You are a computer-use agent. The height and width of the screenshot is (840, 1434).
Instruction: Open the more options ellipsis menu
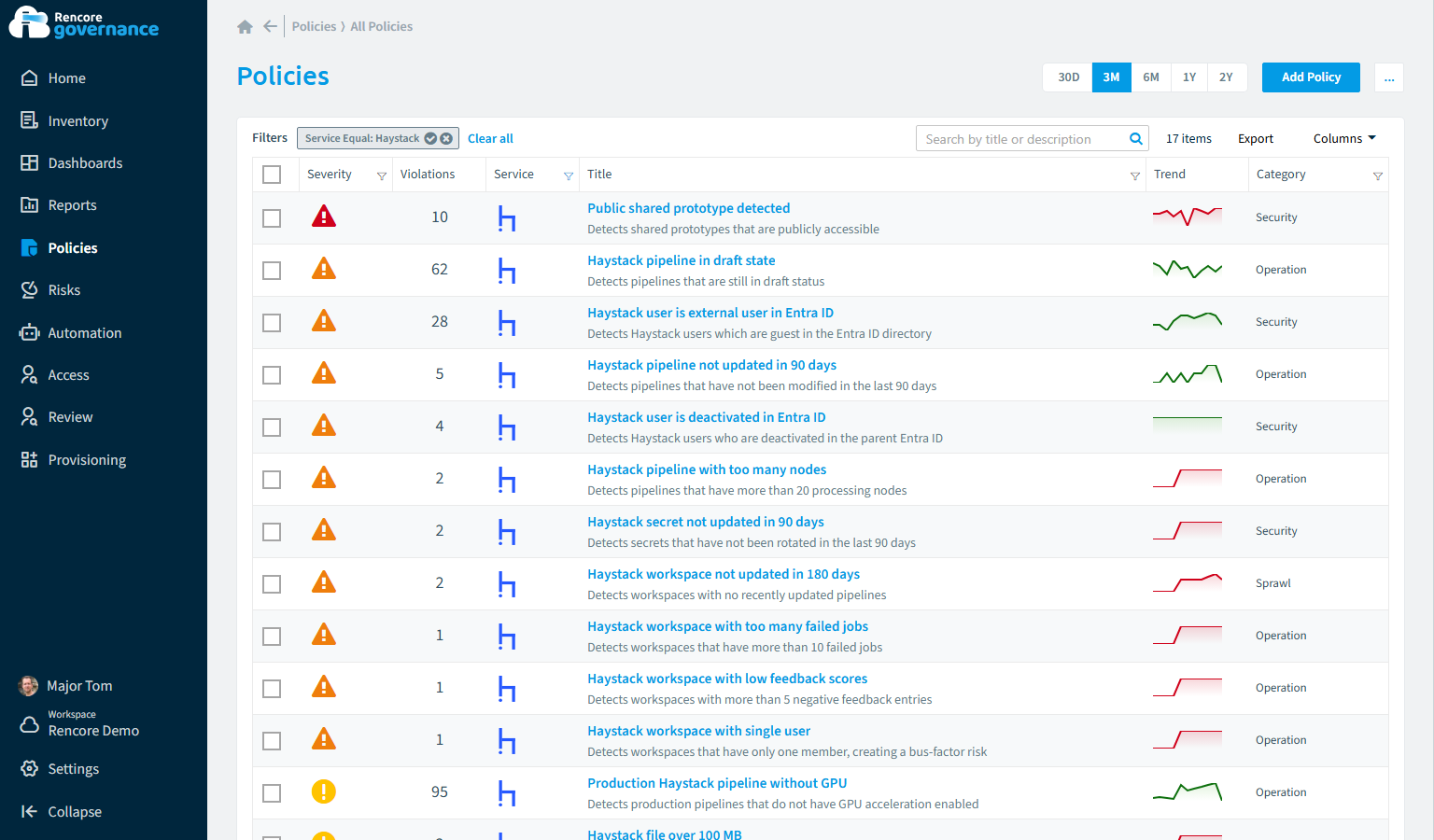[x=1389, y=77]
